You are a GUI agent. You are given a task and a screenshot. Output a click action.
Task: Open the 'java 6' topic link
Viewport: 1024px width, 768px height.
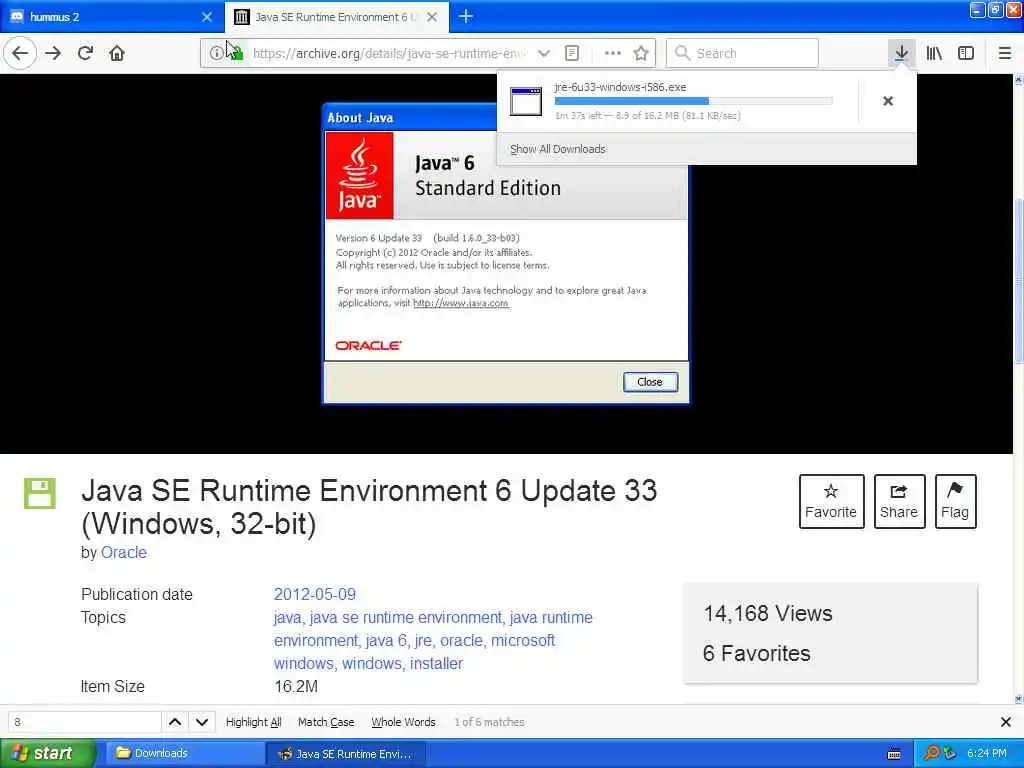point(386,641)
